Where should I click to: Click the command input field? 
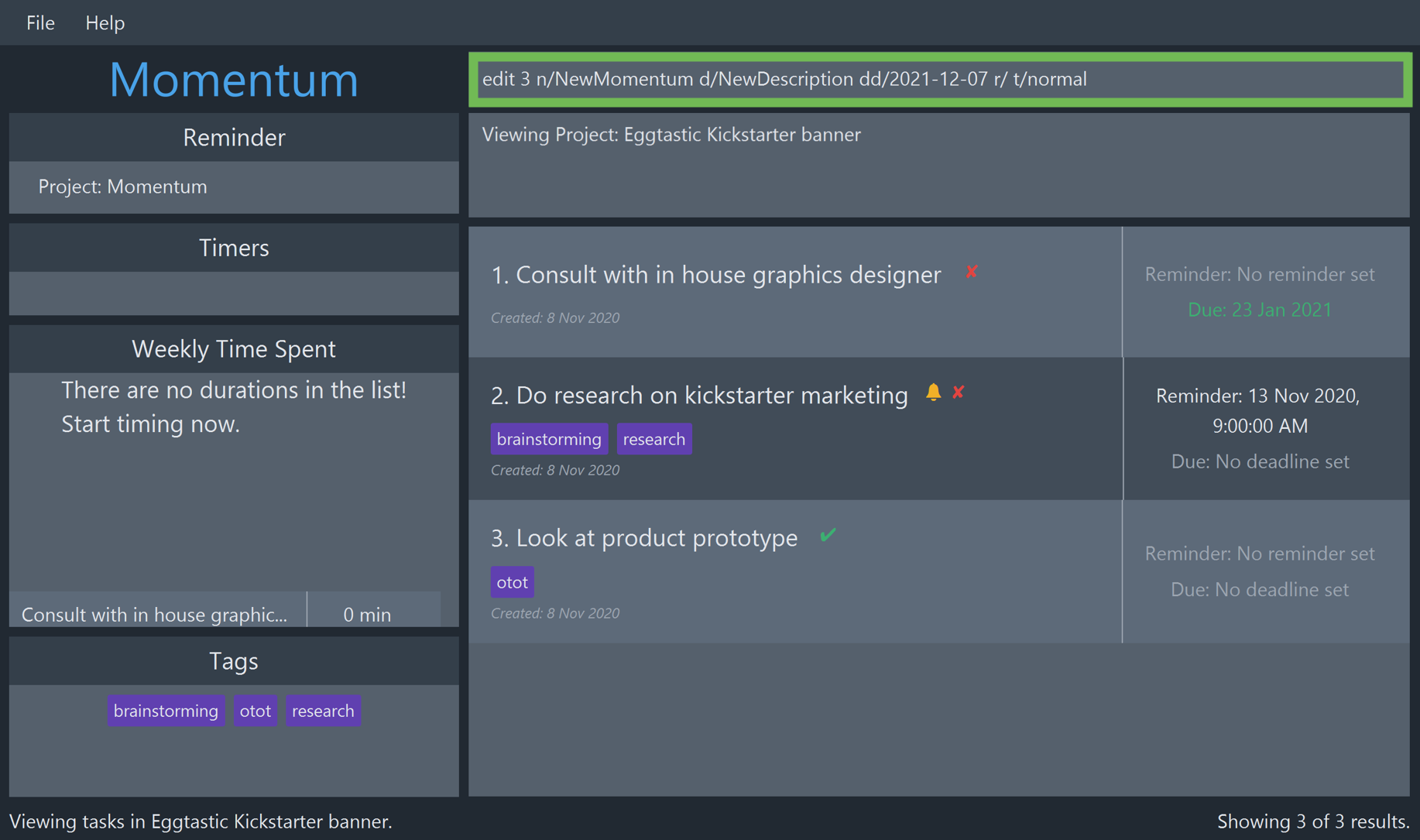pos(940,79)
